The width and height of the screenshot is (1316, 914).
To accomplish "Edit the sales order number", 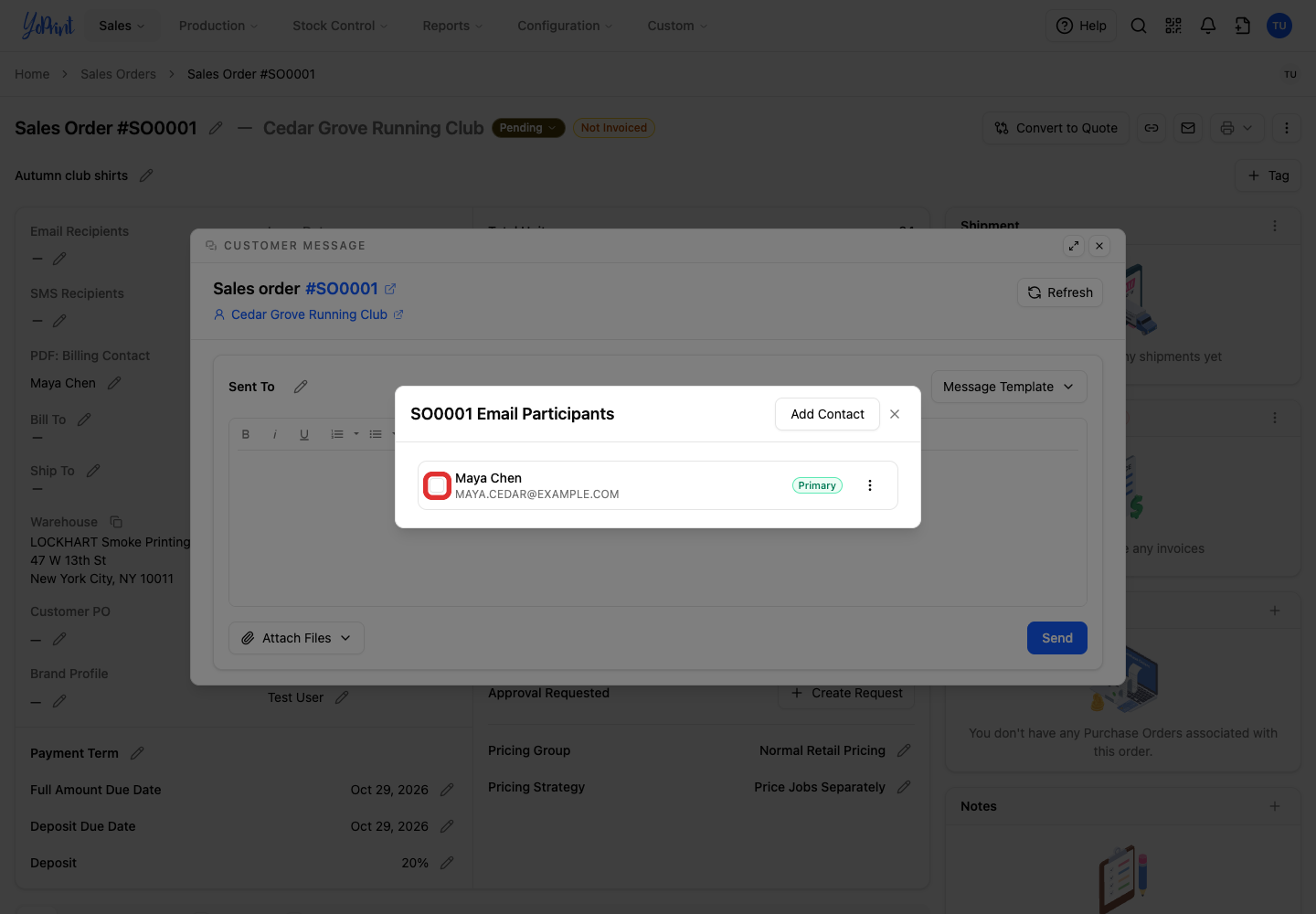I will [216, 128].
